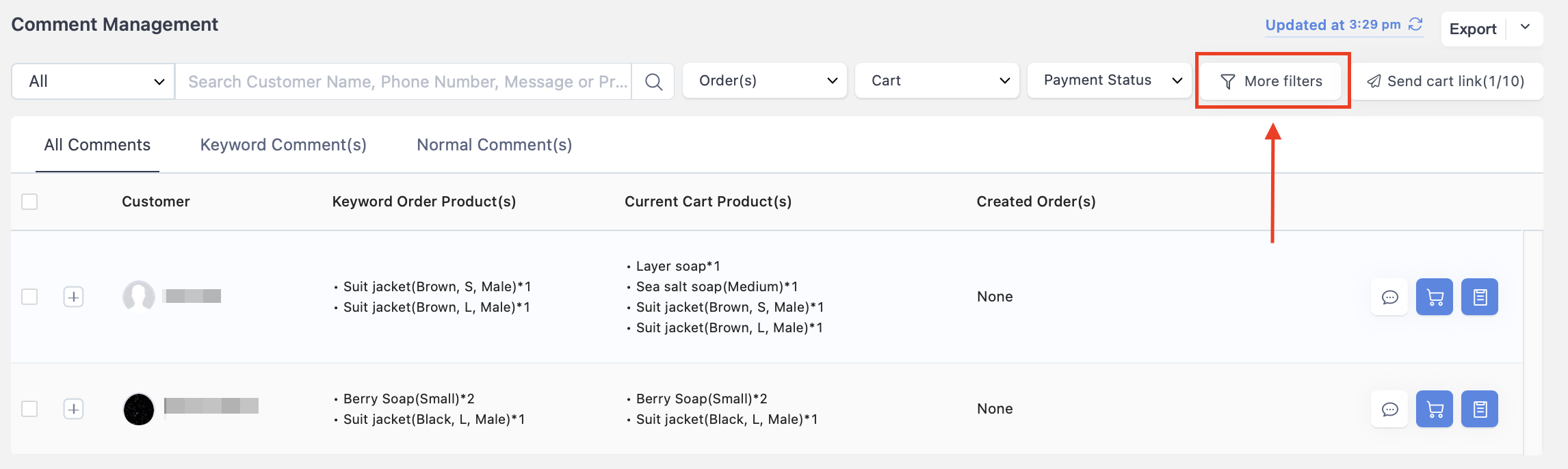Image resolution: width=1568 pixels, height=469 pixels.
Task: Switch to All Comments tab
Action: click(97, 145)
